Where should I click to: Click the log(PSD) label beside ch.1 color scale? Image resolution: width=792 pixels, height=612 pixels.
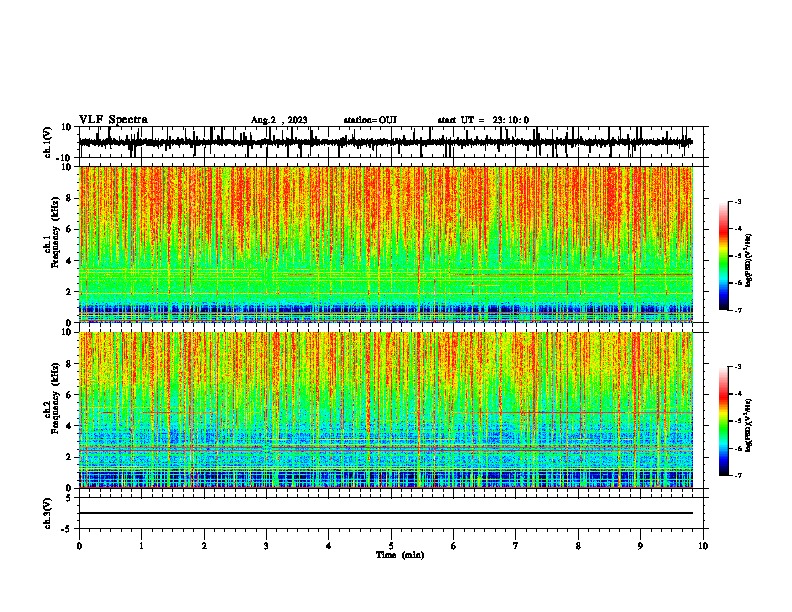[x=749, y=260]
